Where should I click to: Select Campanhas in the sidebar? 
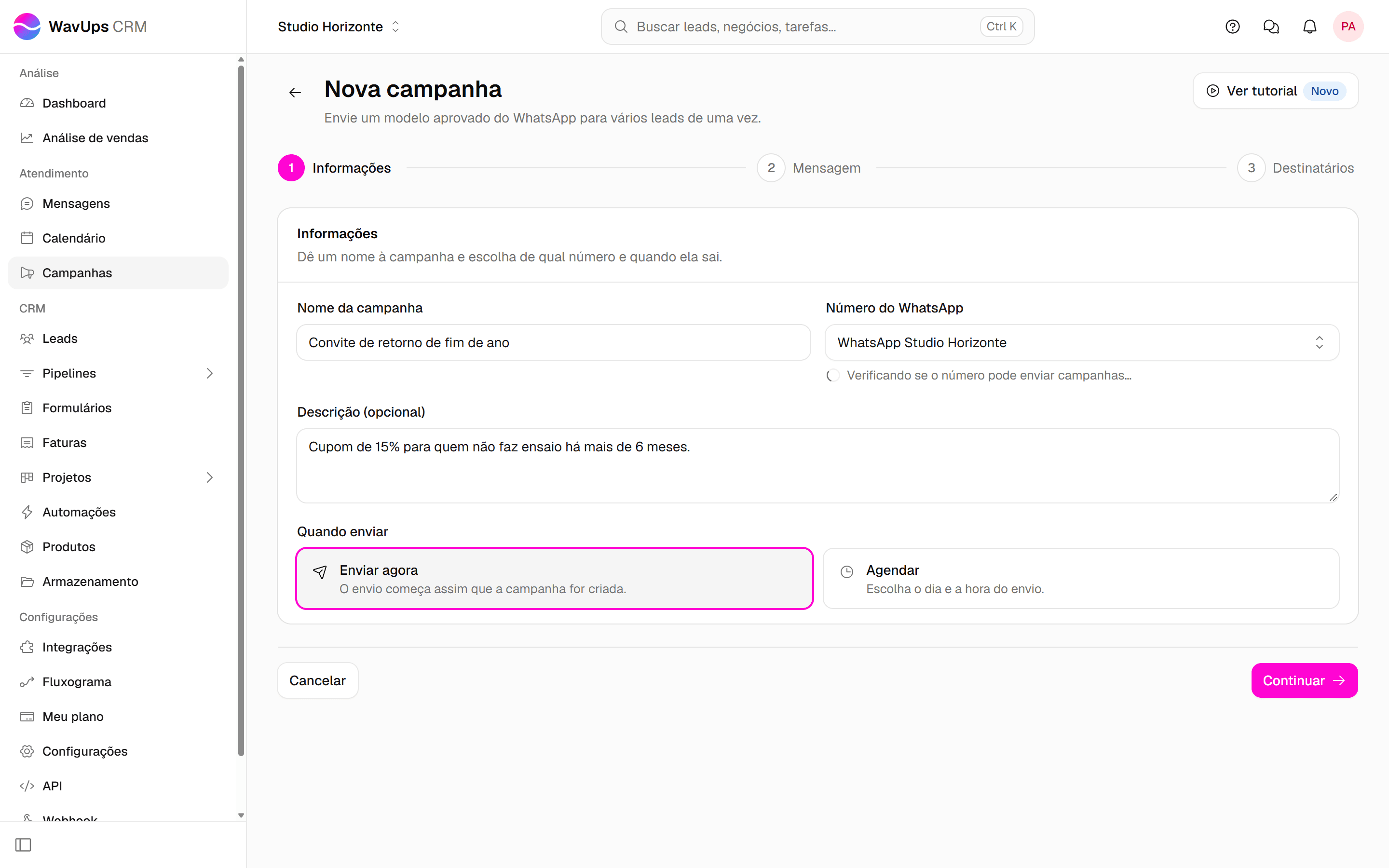118,272
